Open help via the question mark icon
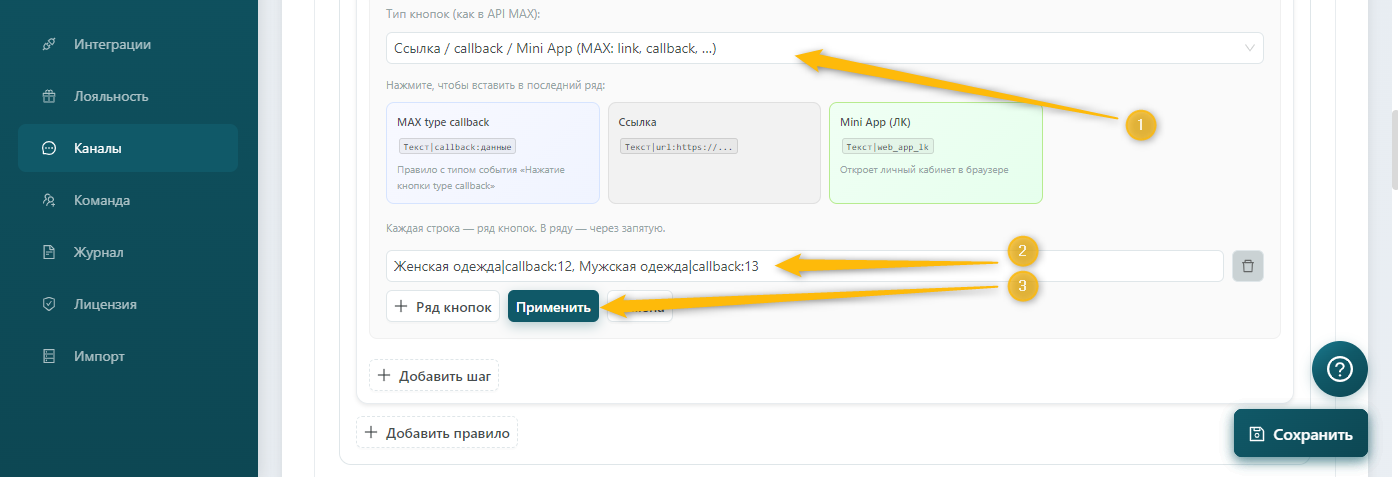This screenshot has height=477, width=1398. click(x=1339, y=370)
